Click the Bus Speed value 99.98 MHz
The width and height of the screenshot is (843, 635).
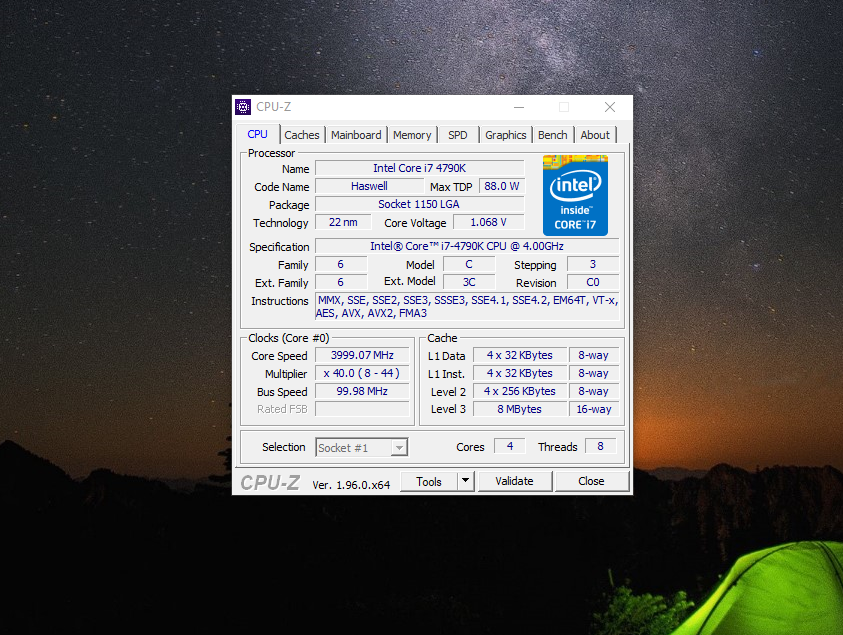click(x=362, y=391)
